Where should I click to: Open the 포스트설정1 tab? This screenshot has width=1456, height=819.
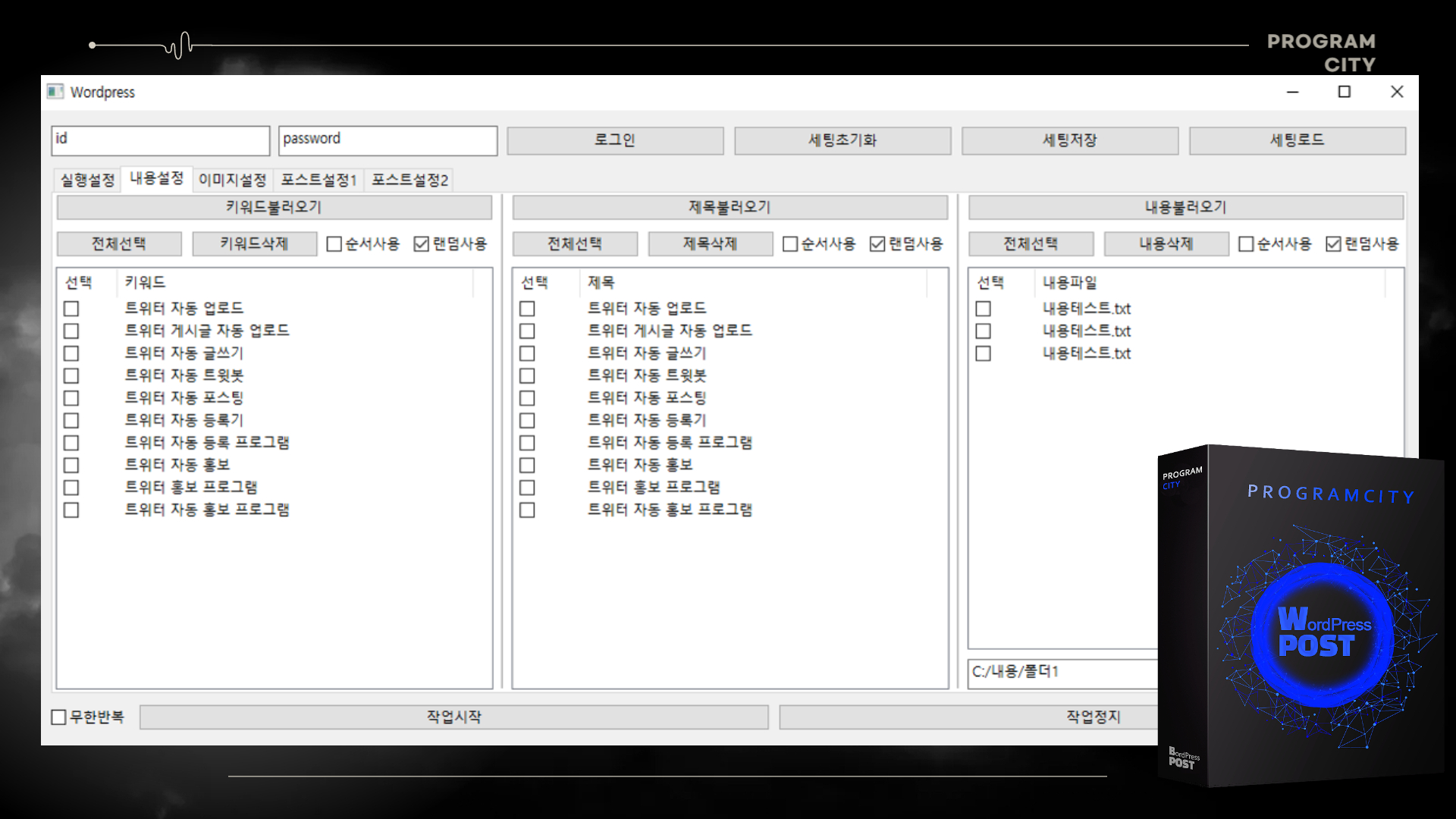tap(318, 180)
